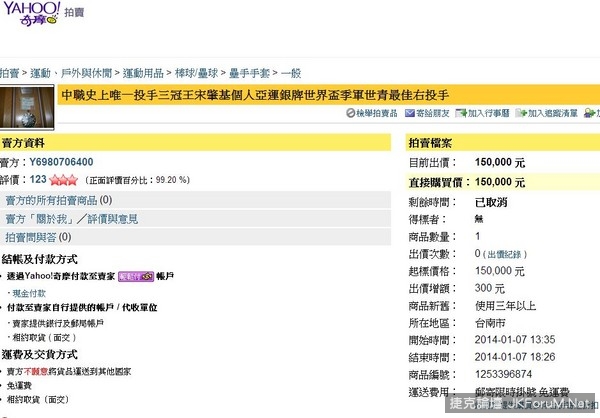The height and width of the screenshot is (418, 600).
Task: Open seller rating score 123
Action: [x=38, y=180]
